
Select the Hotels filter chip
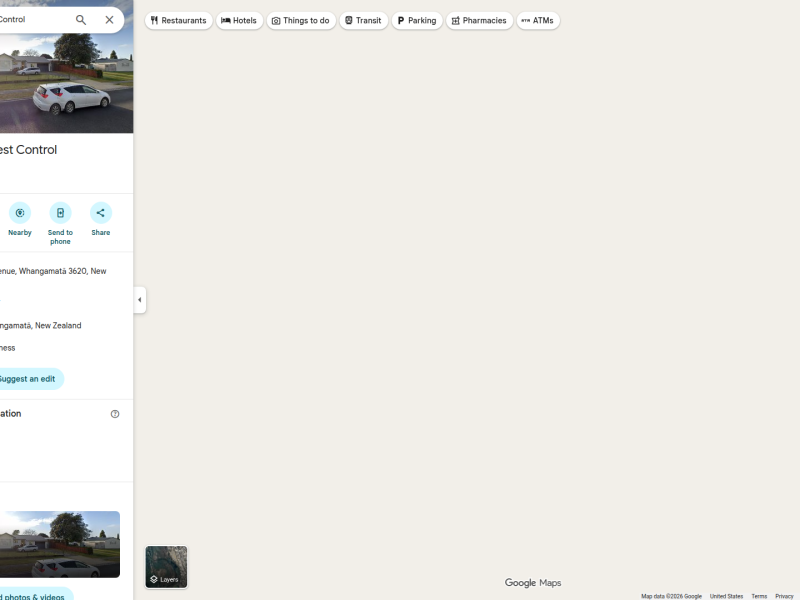239,20
